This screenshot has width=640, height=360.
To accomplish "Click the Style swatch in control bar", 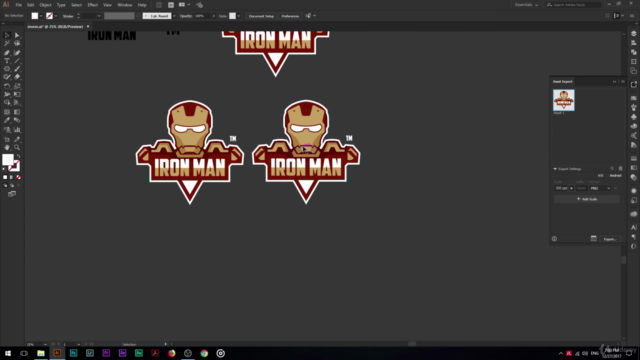I will (232, 16).
